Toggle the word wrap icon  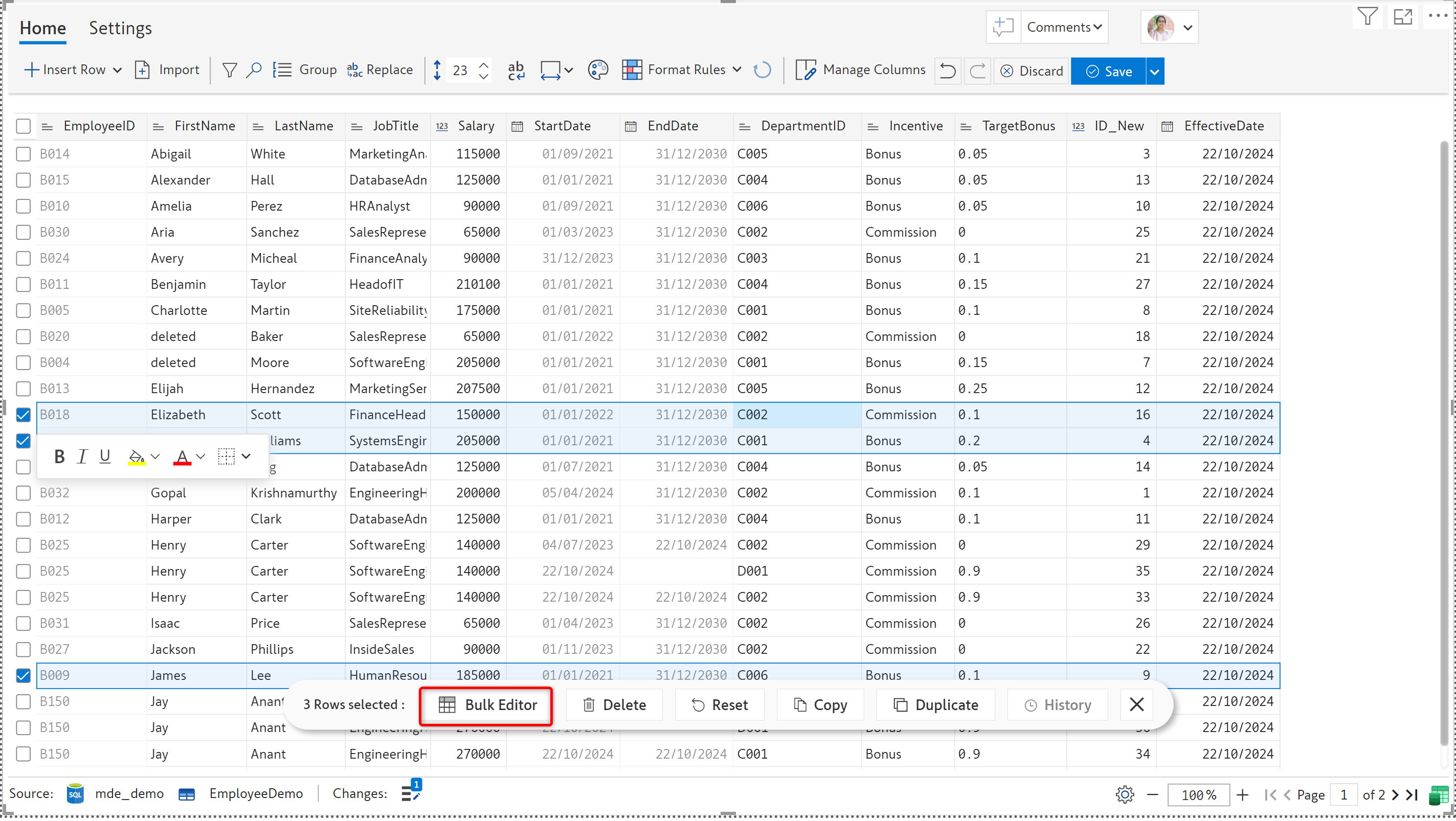pyautogui.click(x=516, y=70)
